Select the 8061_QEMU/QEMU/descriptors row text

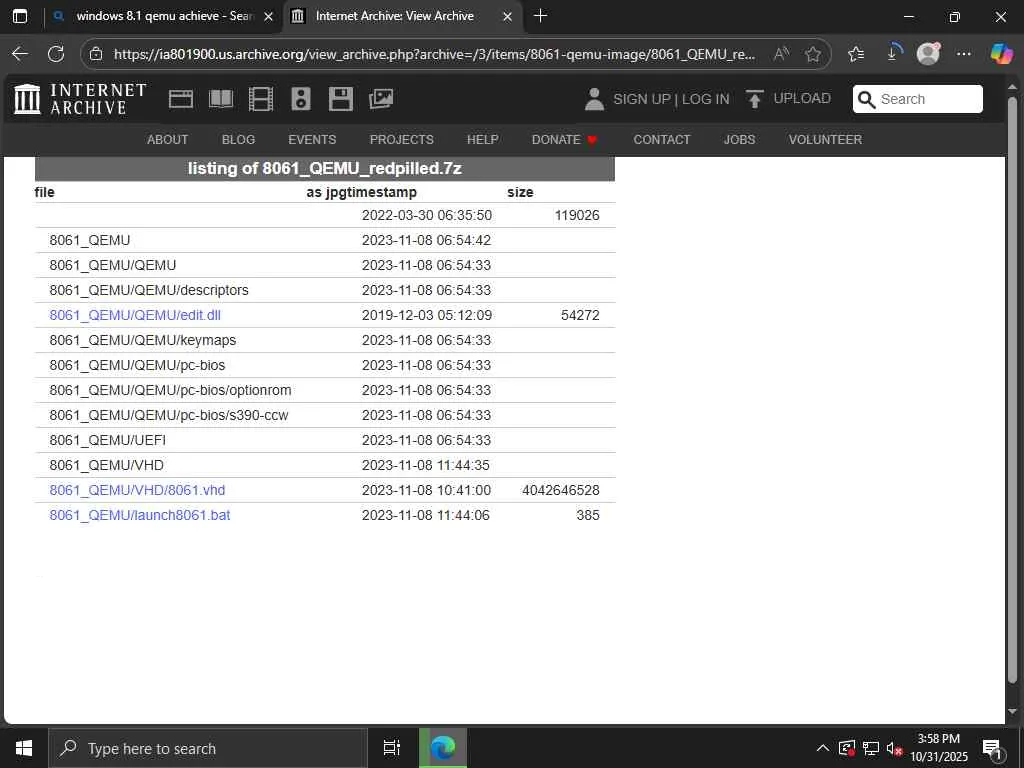pos(149,290)
